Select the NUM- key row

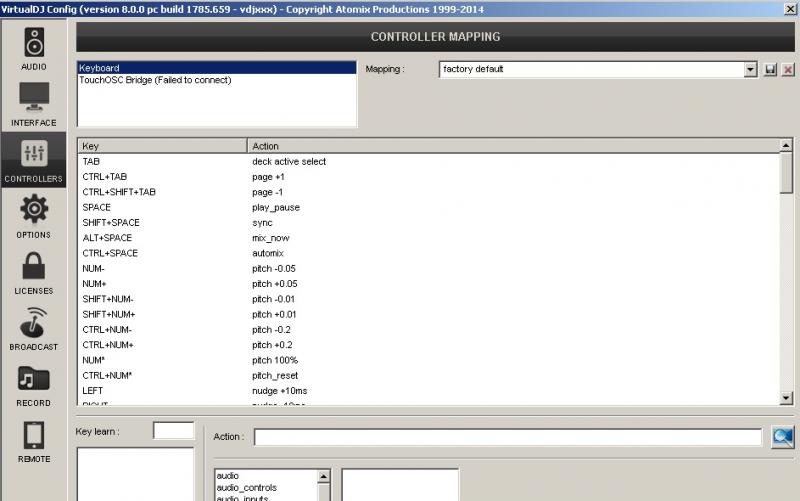429,268
